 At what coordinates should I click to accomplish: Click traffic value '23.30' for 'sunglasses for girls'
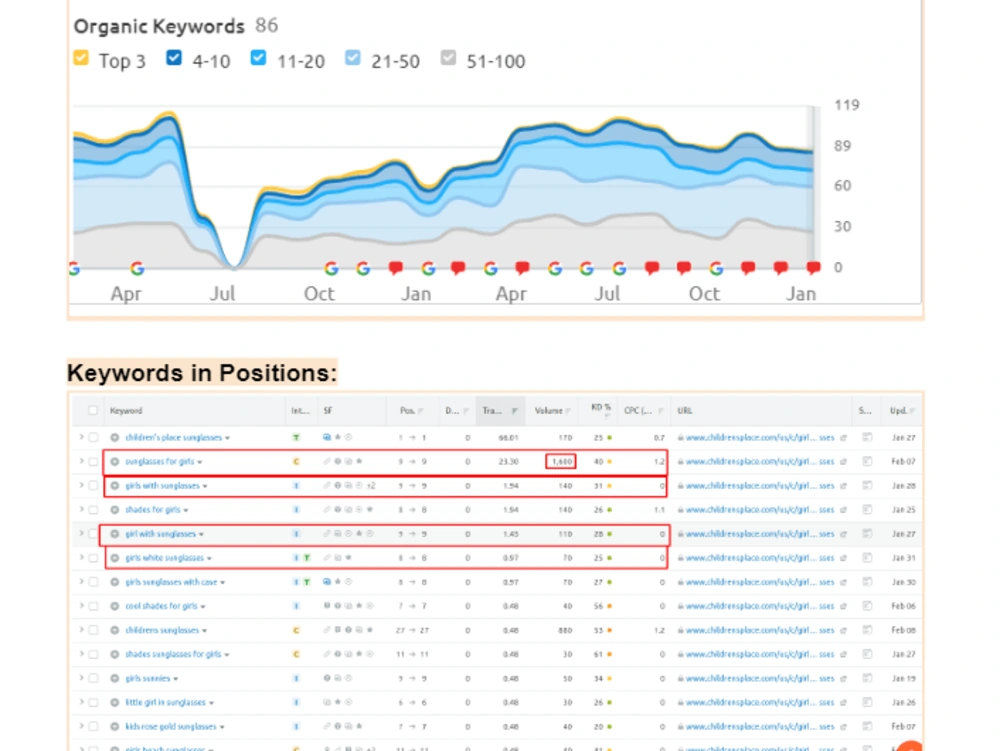(508, 462)
